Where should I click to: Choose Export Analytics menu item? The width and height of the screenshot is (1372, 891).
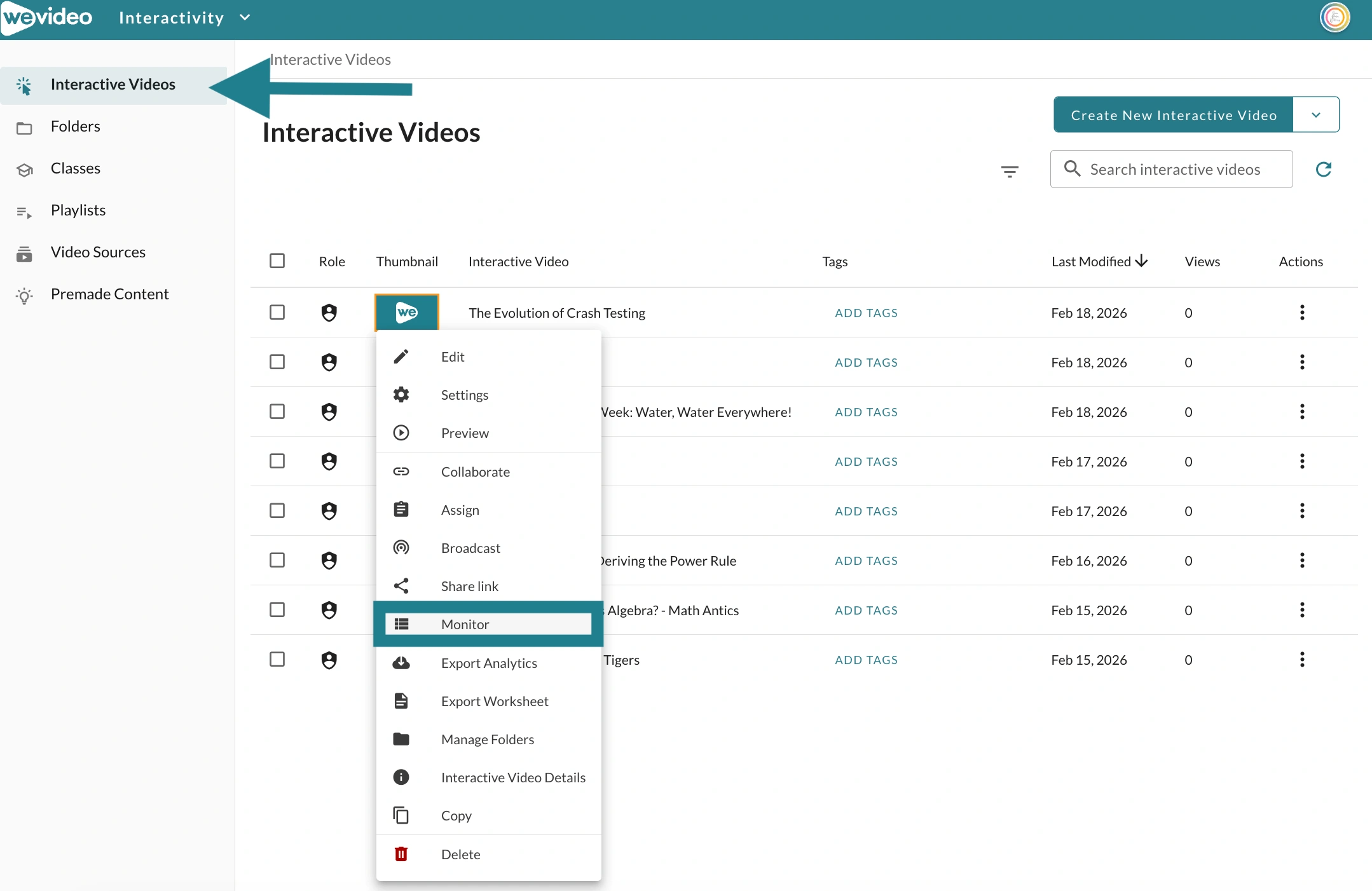488,663
